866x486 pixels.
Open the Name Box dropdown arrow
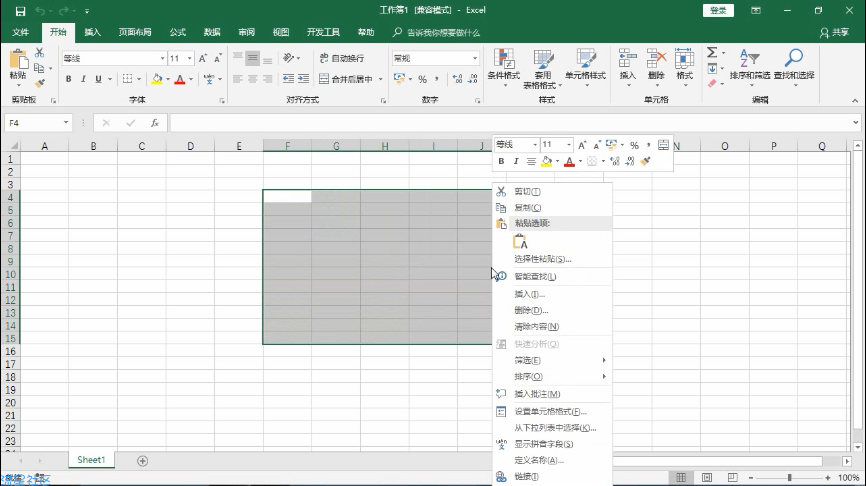pyautogui.click(x=67, y=123)
